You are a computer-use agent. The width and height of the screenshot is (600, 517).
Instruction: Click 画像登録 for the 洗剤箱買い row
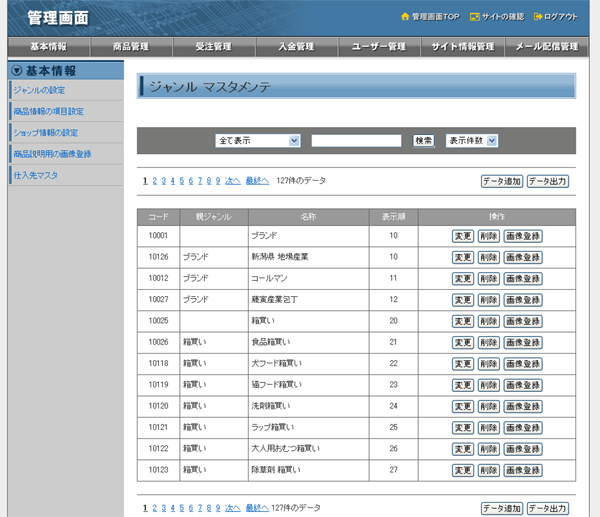click(x=523, y=406)
